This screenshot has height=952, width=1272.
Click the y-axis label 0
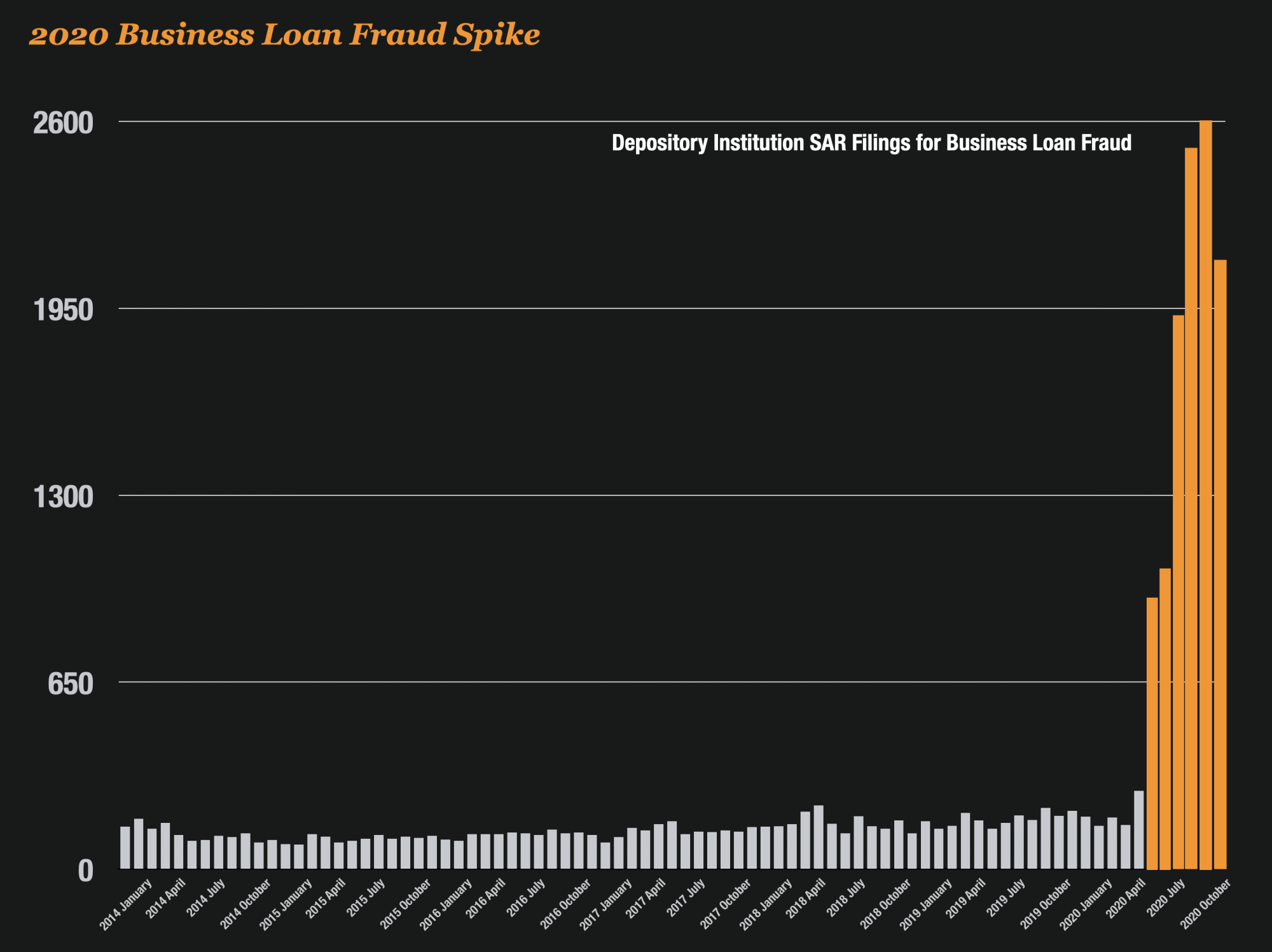pyautogui.click(x=85, y=871)
